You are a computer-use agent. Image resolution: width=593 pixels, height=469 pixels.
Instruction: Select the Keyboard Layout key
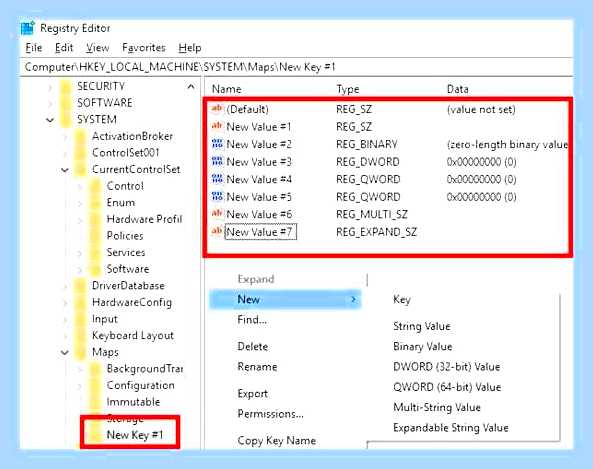(133, 336)
